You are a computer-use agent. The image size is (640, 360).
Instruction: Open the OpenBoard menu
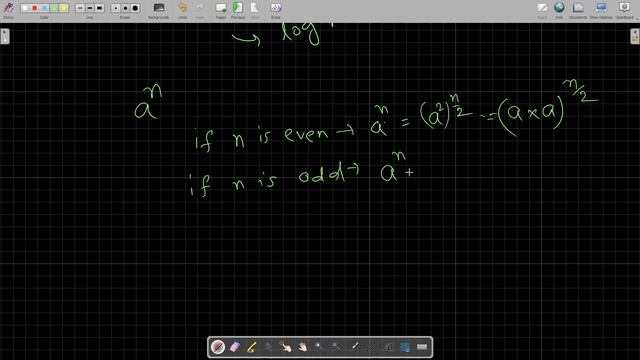pos(624,9)
